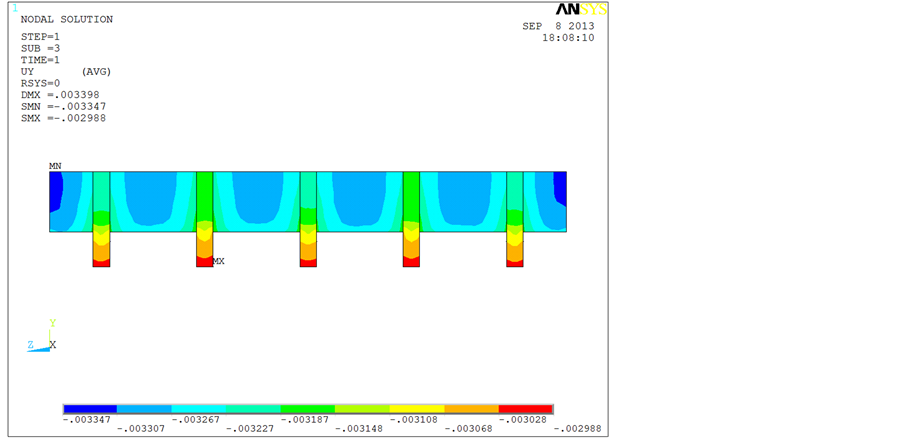Select the SMN =-.003347 text line
Screen dimensions: 902x438
[63, 106]
